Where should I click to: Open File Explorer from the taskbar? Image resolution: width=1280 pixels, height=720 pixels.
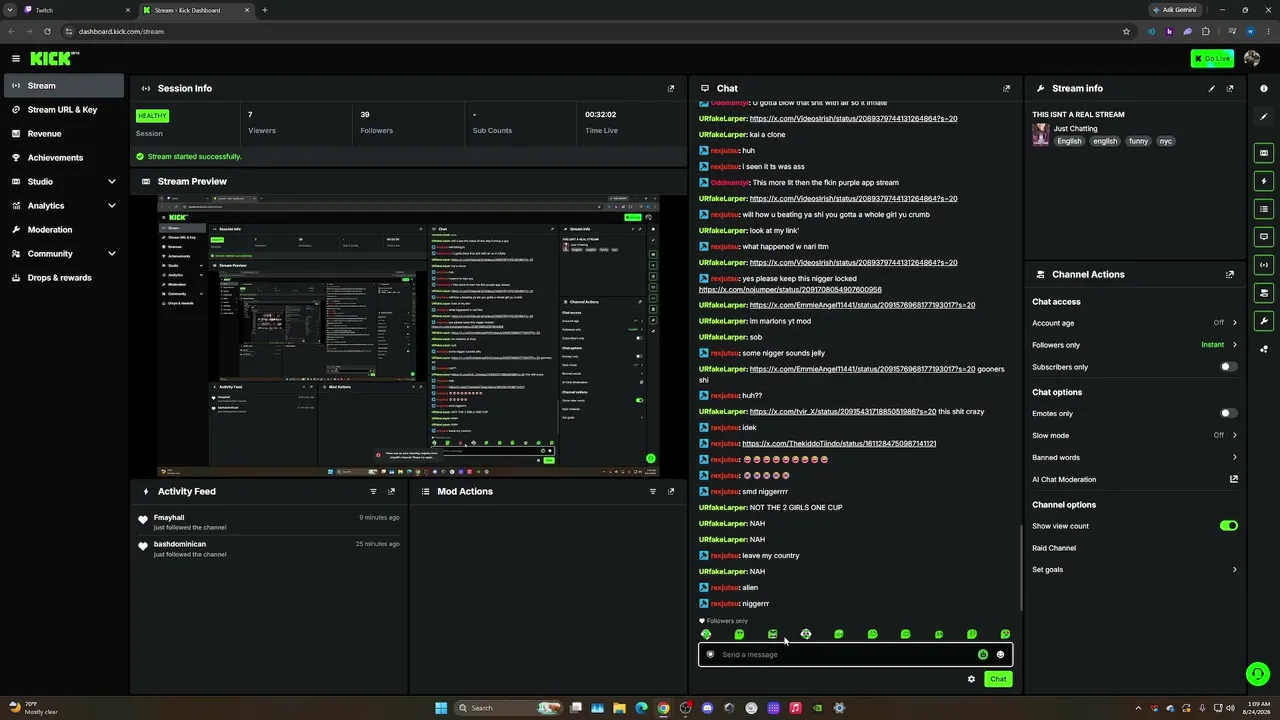coord(619,708)
